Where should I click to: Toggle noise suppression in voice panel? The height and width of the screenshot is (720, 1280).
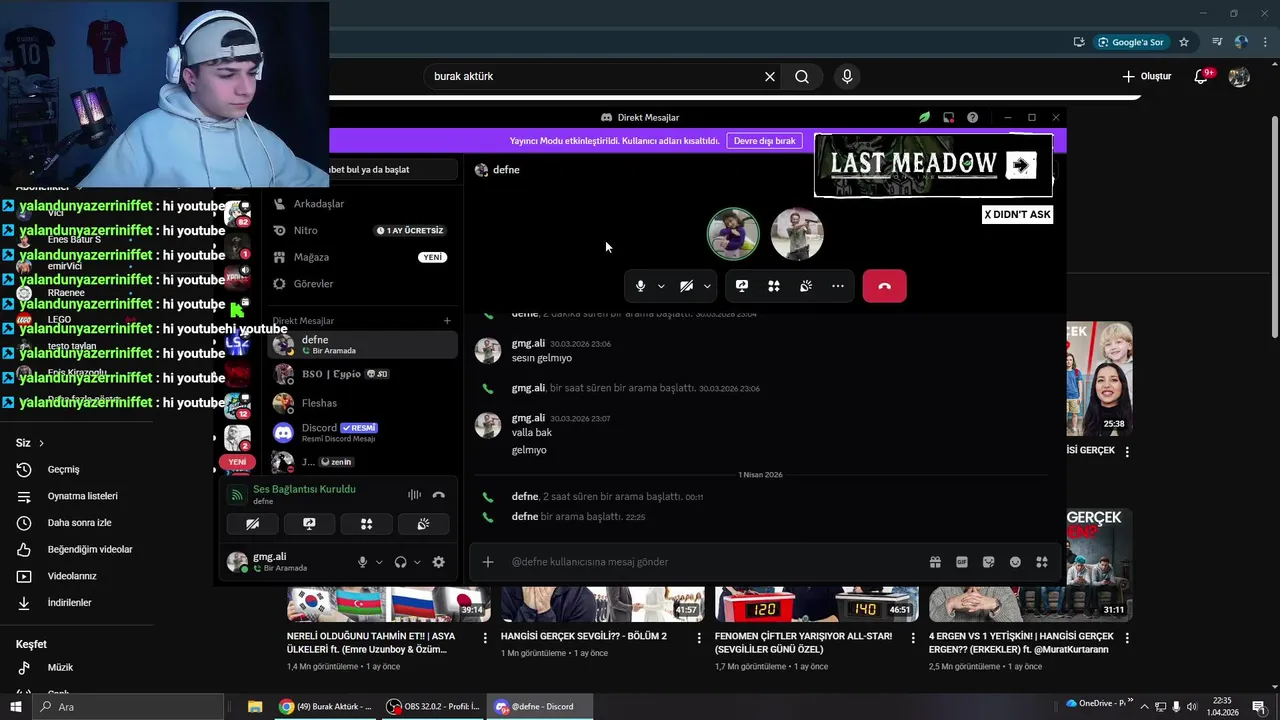(x=414, y=495)
